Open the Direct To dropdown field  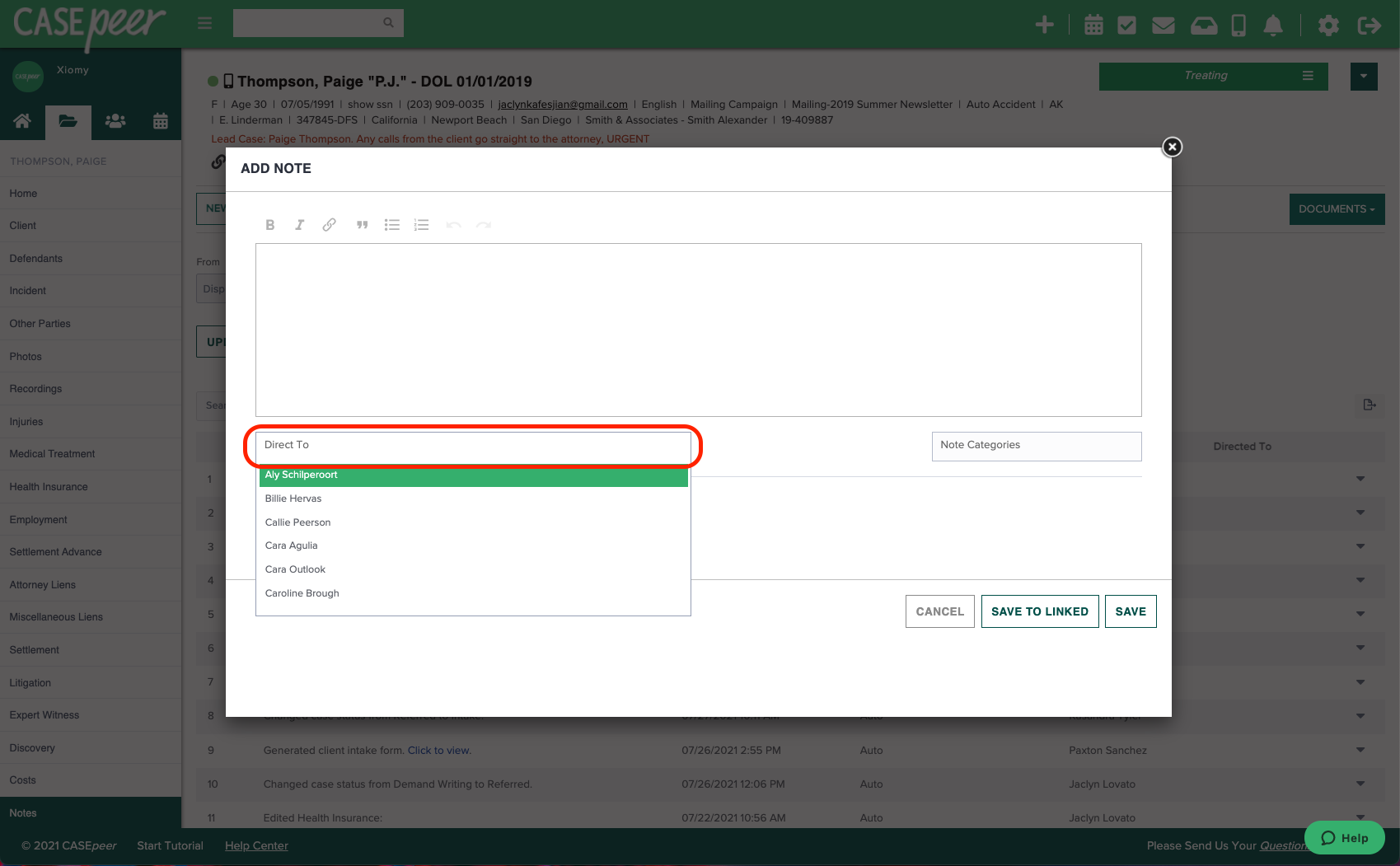pos(473,446)
